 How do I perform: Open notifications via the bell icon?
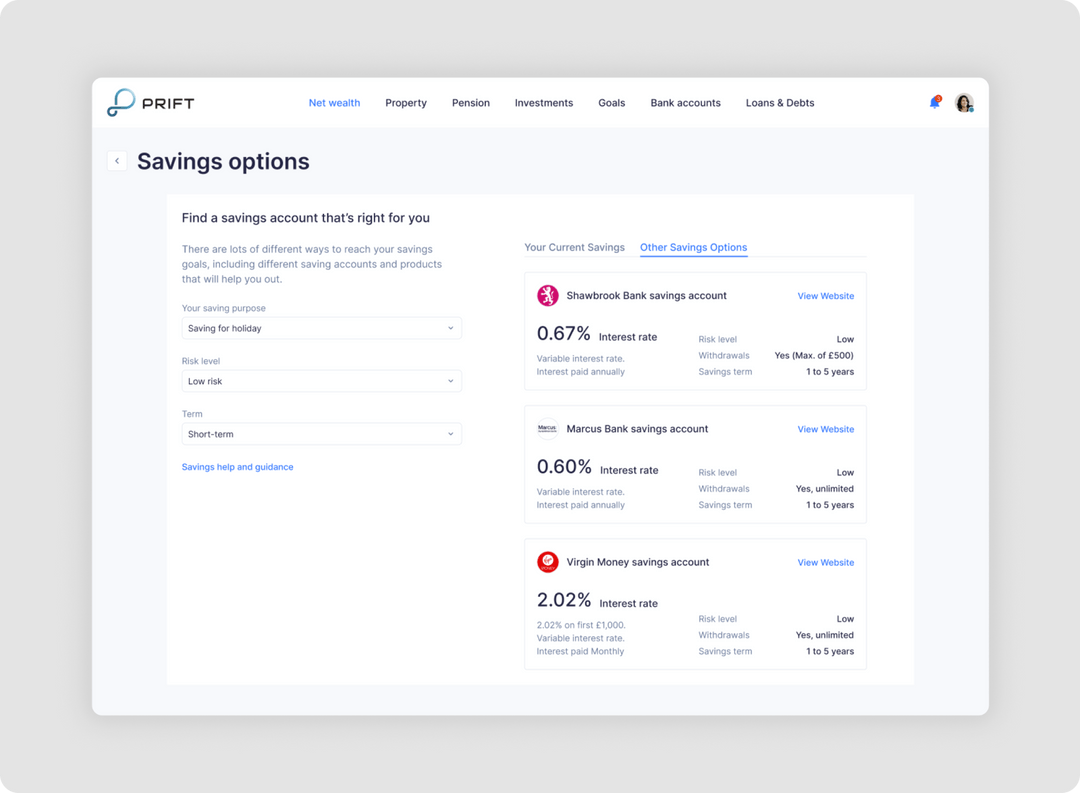click(x=934, y=103)
